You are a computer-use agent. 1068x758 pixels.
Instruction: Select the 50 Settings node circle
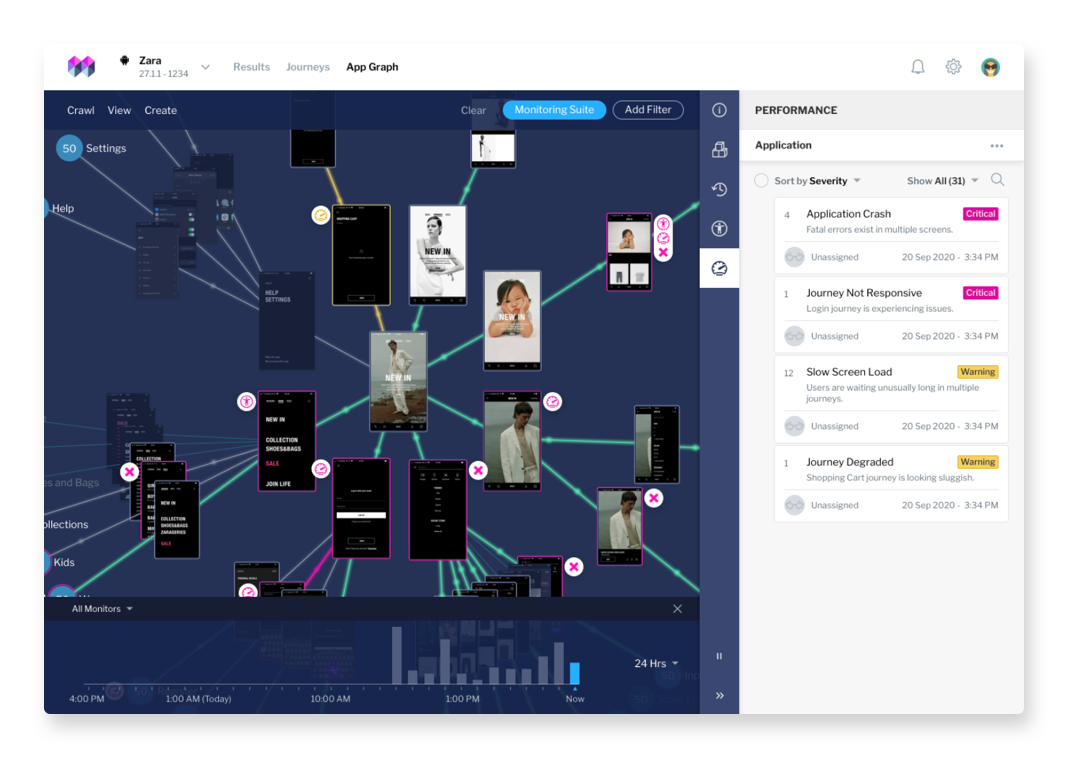coord(69,148)
